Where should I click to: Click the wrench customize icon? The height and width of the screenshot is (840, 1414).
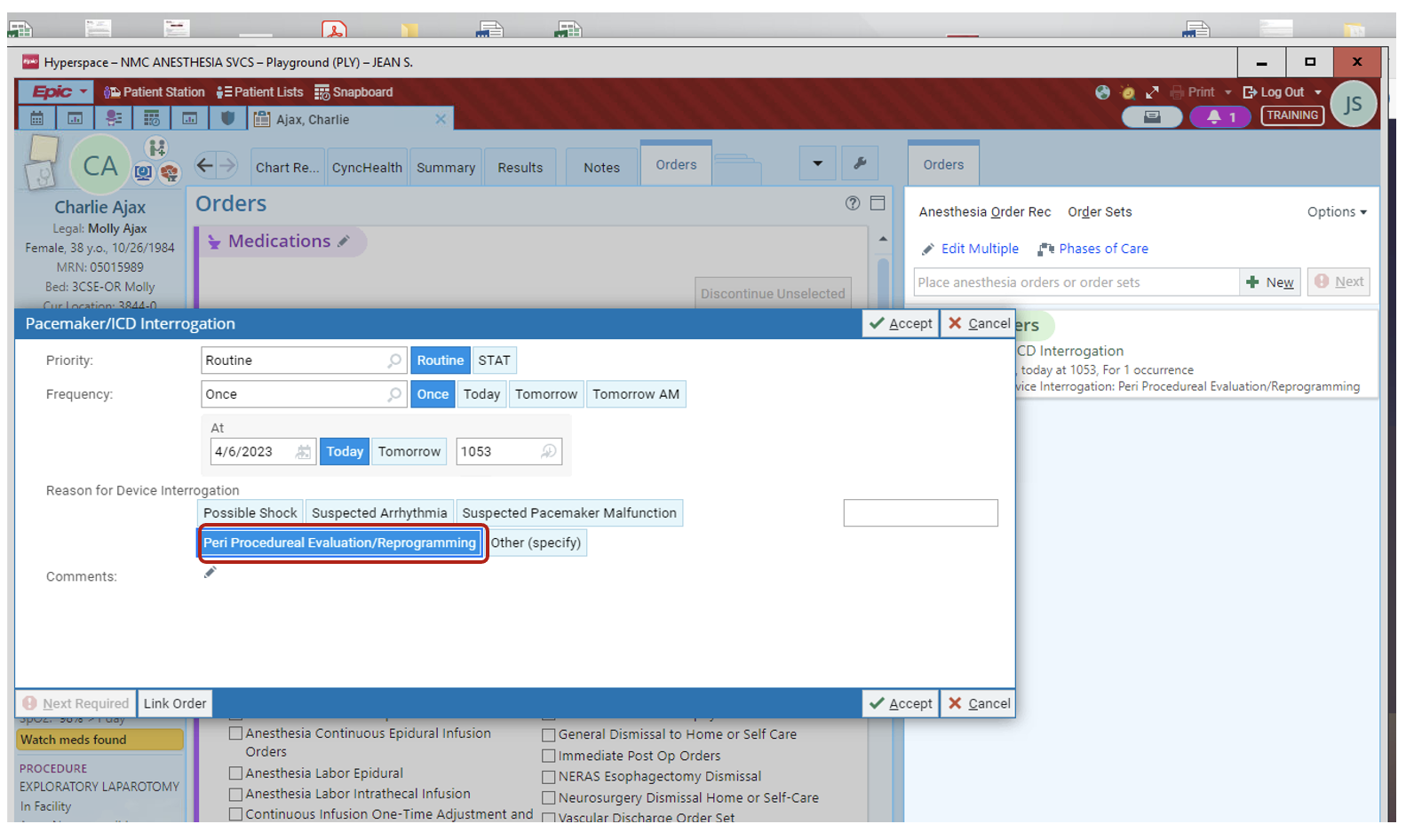tap(859, 163)
